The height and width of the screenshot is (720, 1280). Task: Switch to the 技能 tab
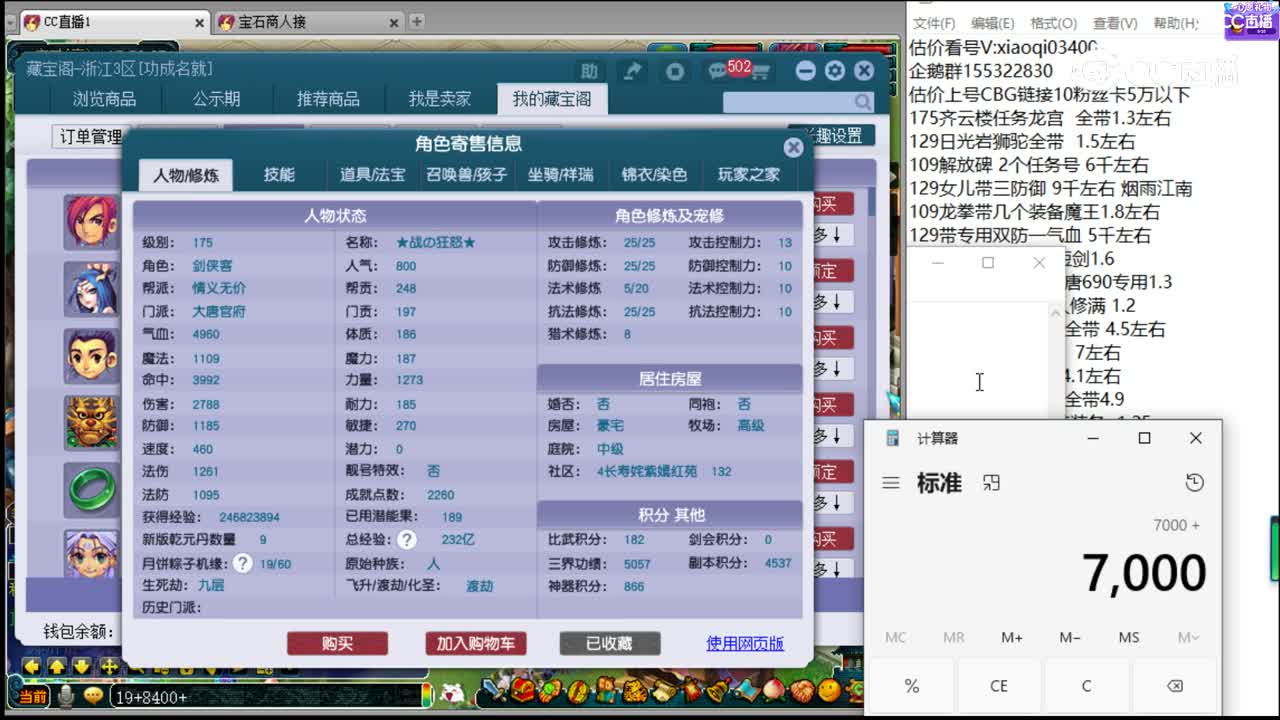click(x=280, y=173)
